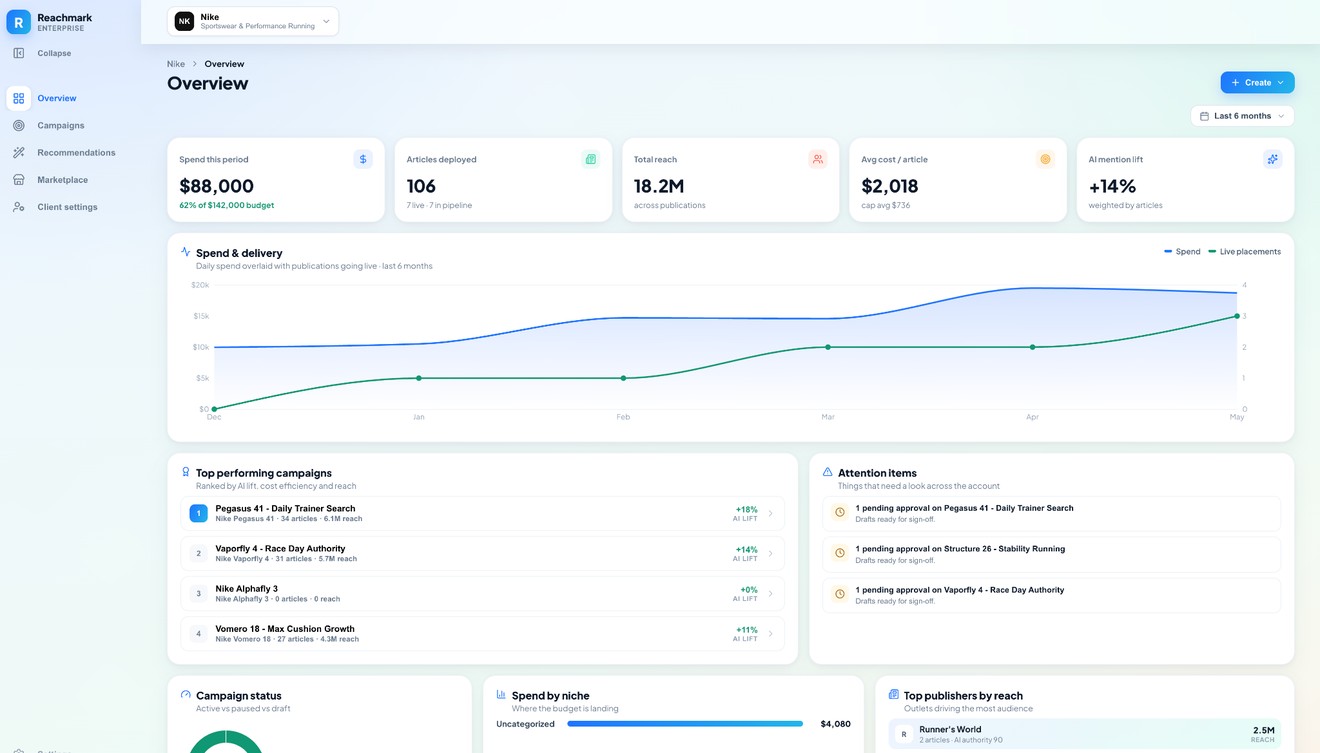Open Pegasus 41 - Daily Trainer Search campaign

click(482, 513)
